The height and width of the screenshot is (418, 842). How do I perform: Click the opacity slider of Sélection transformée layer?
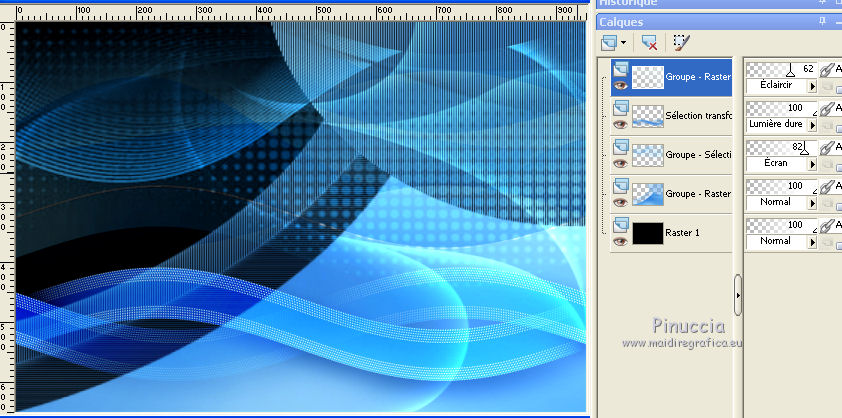[x=781, y=109]
